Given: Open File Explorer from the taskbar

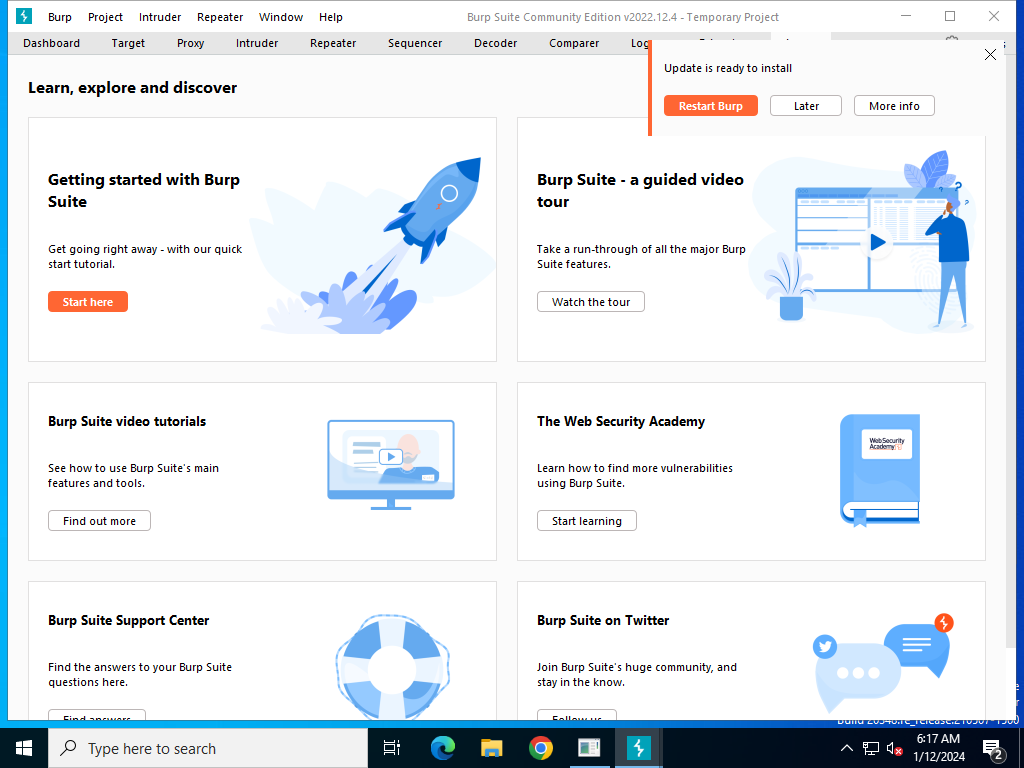Looking at the screenshot, I should (x=491, y=748).
